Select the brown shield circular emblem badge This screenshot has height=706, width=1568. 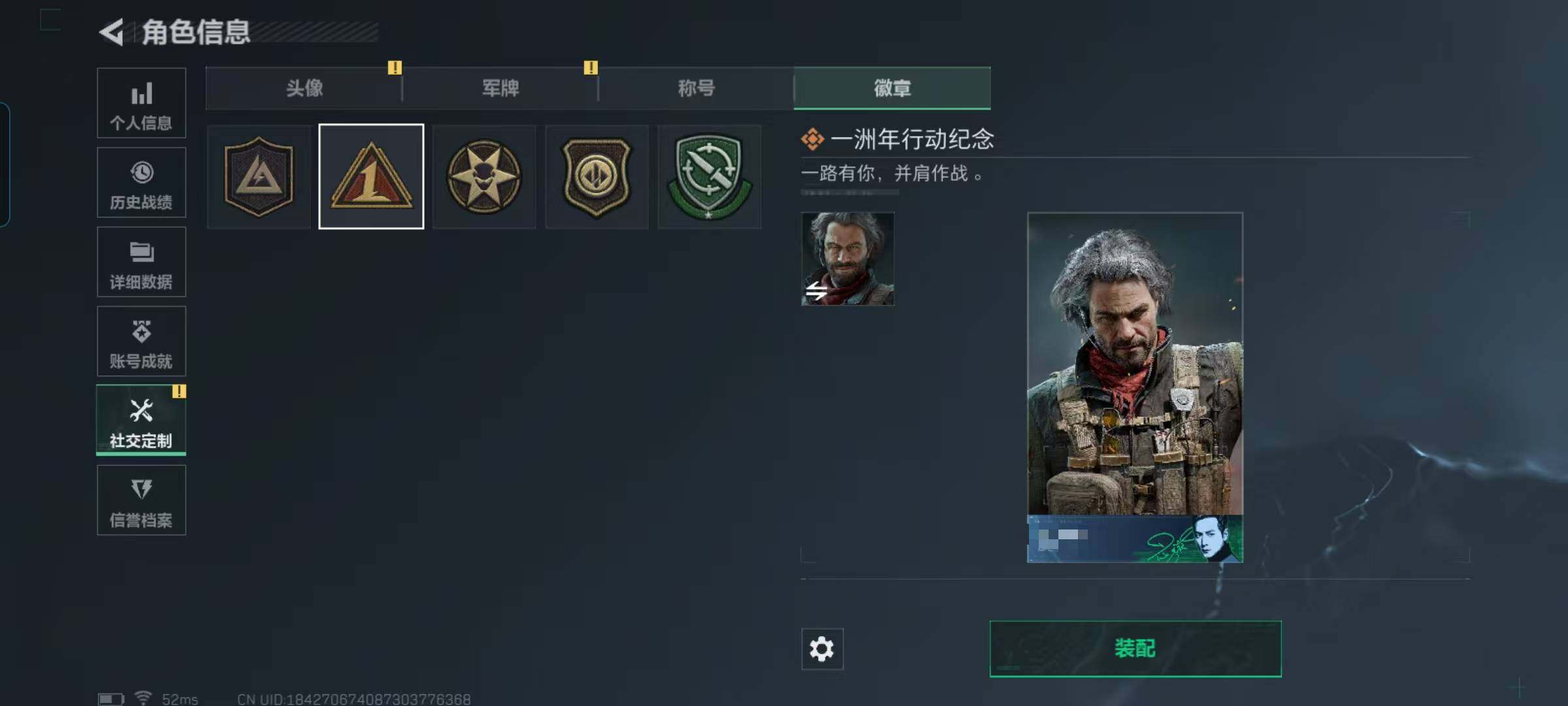click(x=597, y=176)
